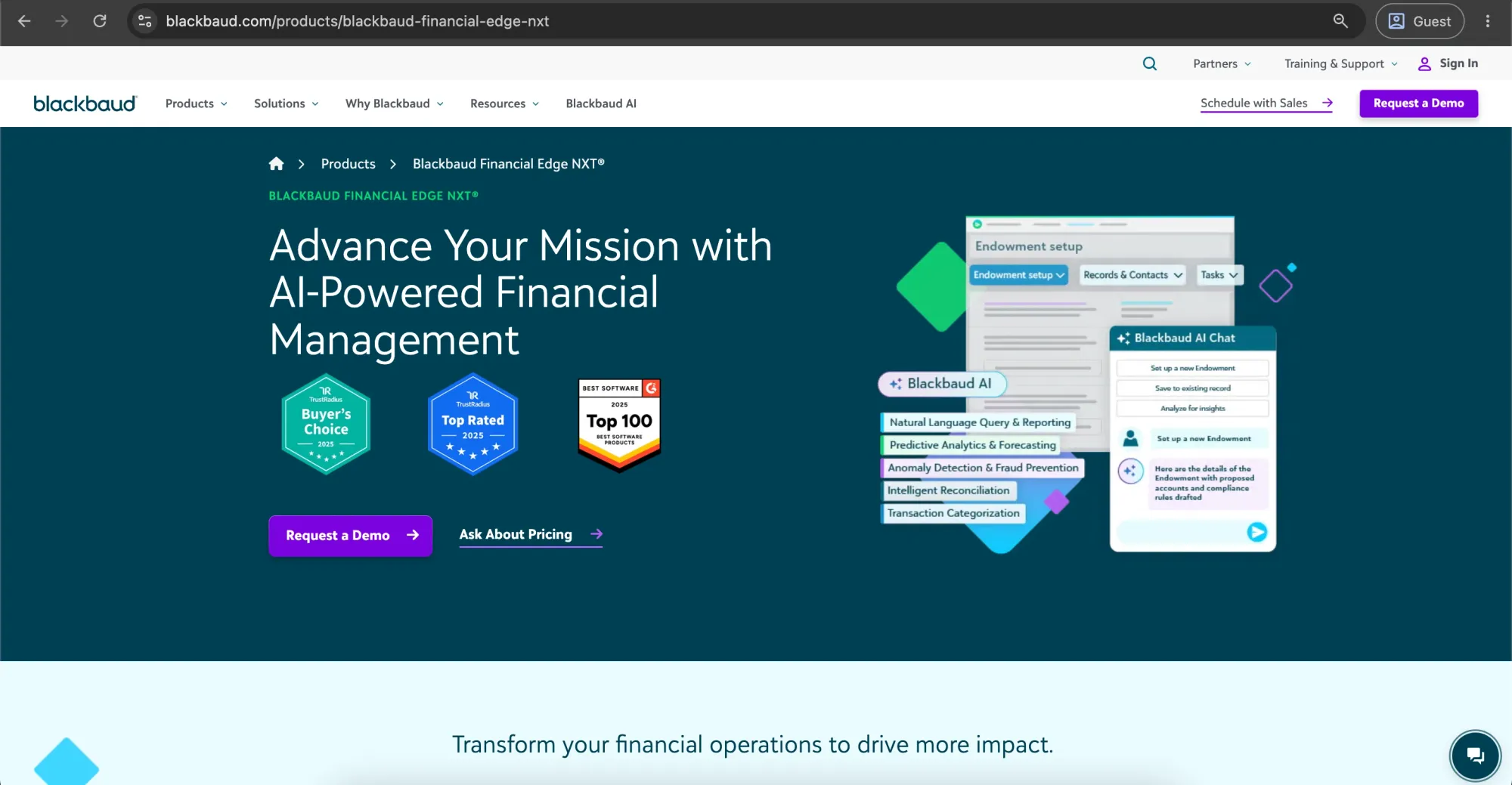This screenshot has width=1512, height=785.
Task: Expand the Training & Support dropdown
Action: tap(1341, 63)
